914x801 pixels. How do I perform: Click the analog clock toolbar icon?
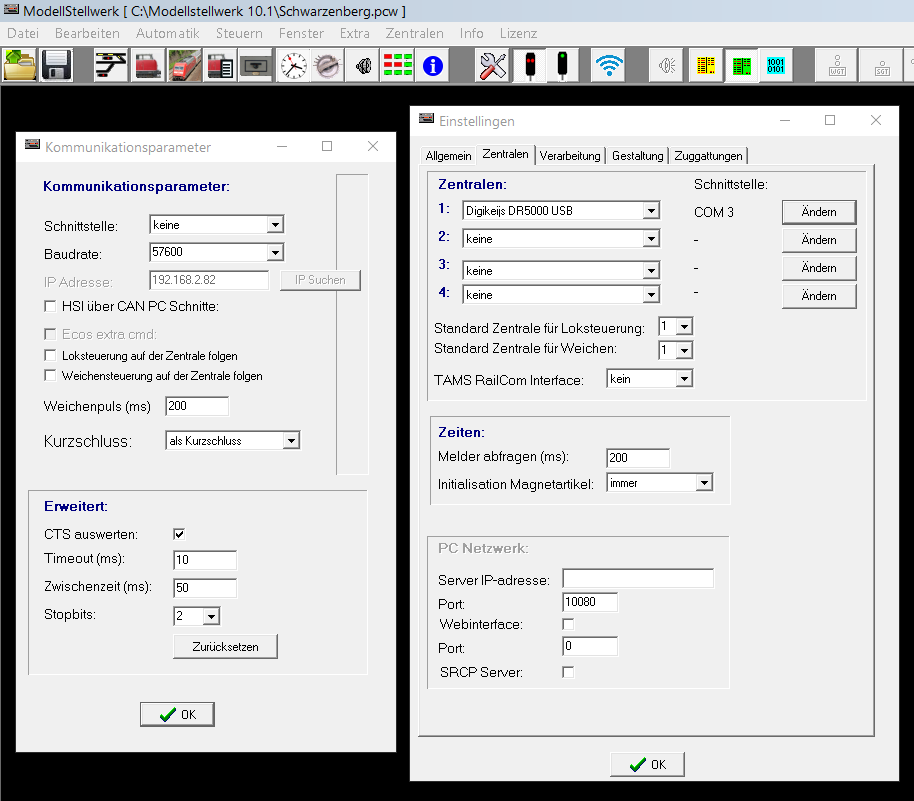(x=293, y=65)
